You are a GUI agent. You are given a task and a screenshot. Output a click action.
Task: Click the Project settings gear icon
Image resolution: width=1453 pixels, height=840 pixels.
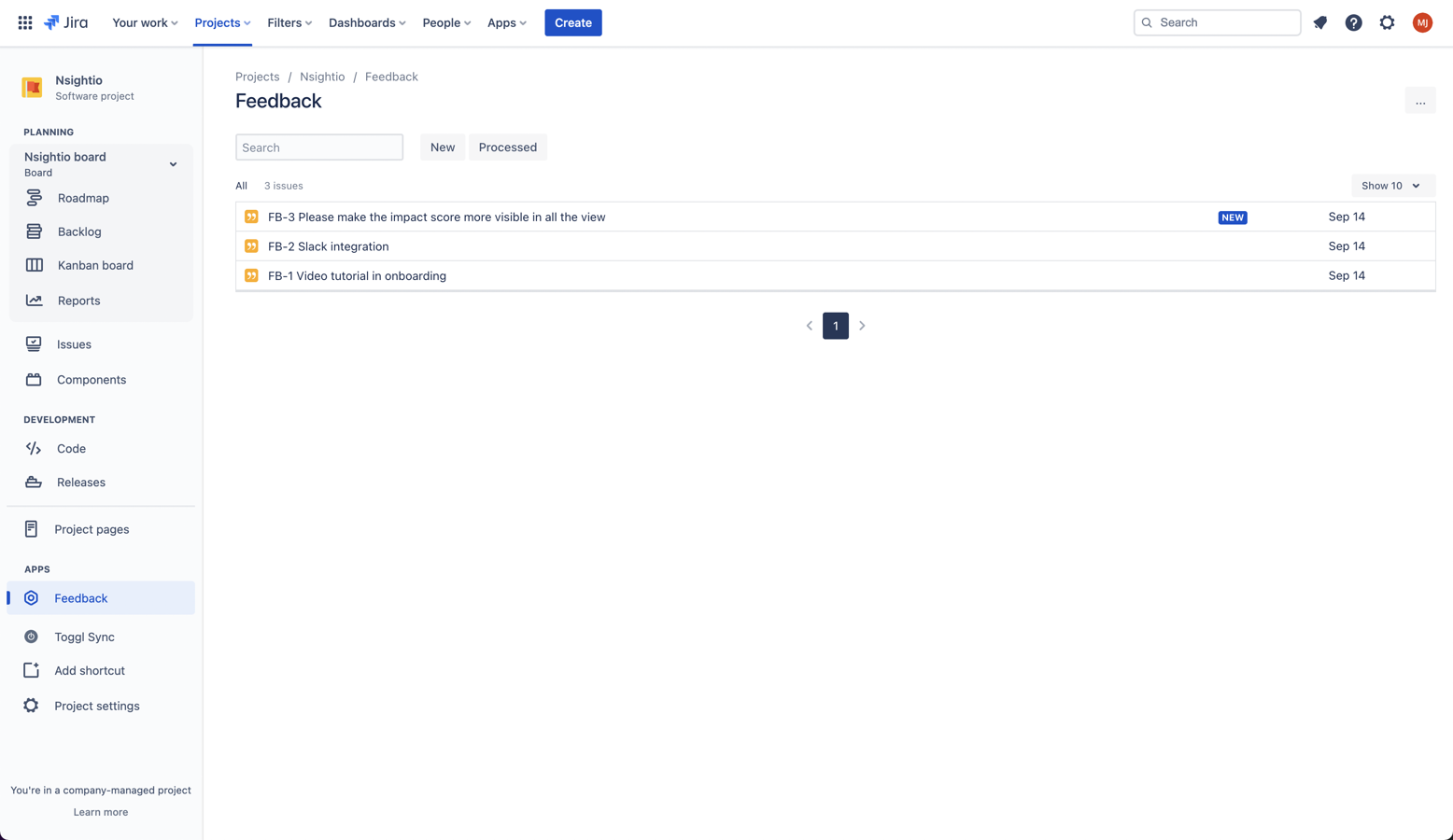click(31, 706)
